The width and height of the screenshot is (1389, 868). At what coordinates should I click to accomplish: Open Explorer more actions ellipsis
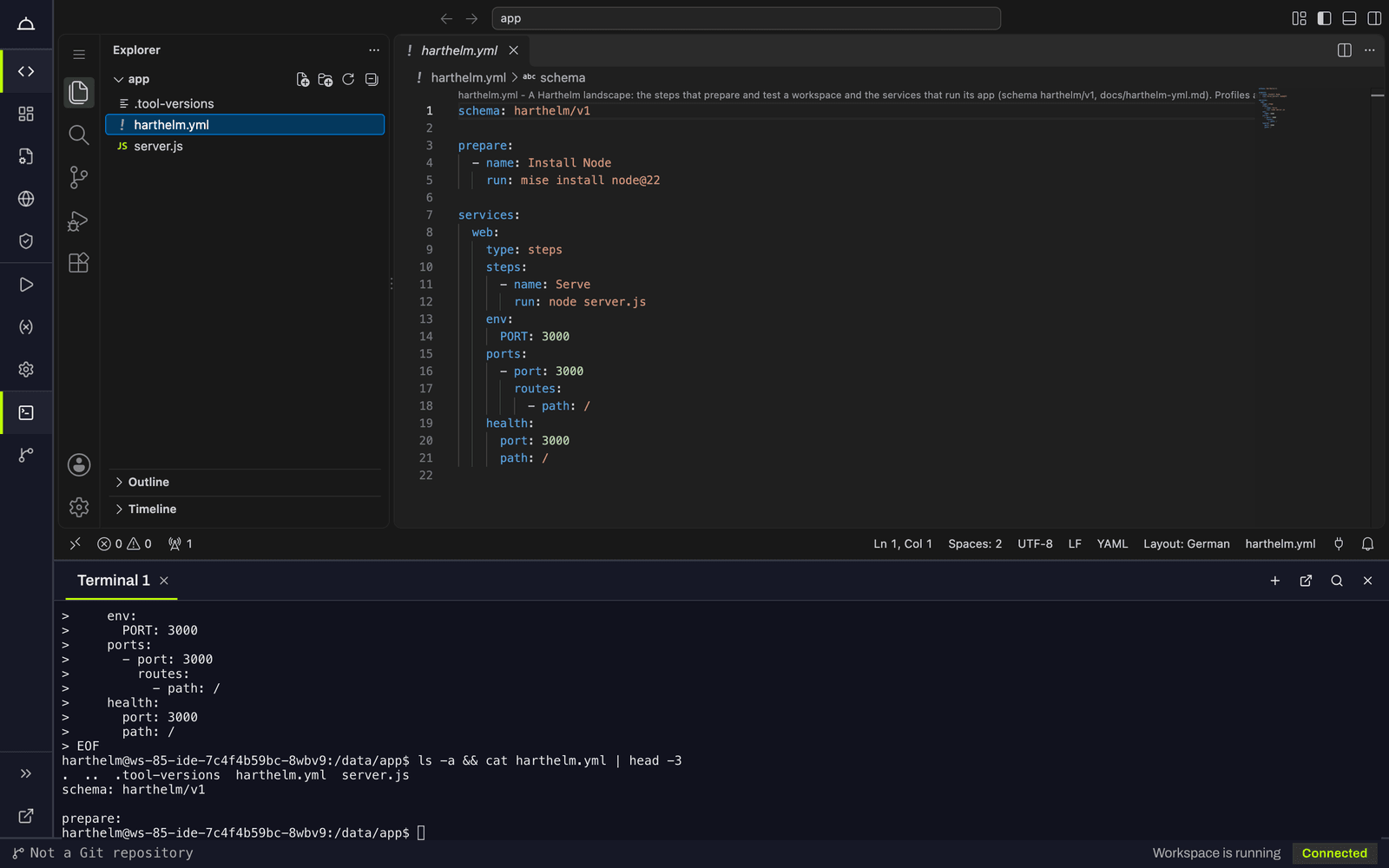374,50
